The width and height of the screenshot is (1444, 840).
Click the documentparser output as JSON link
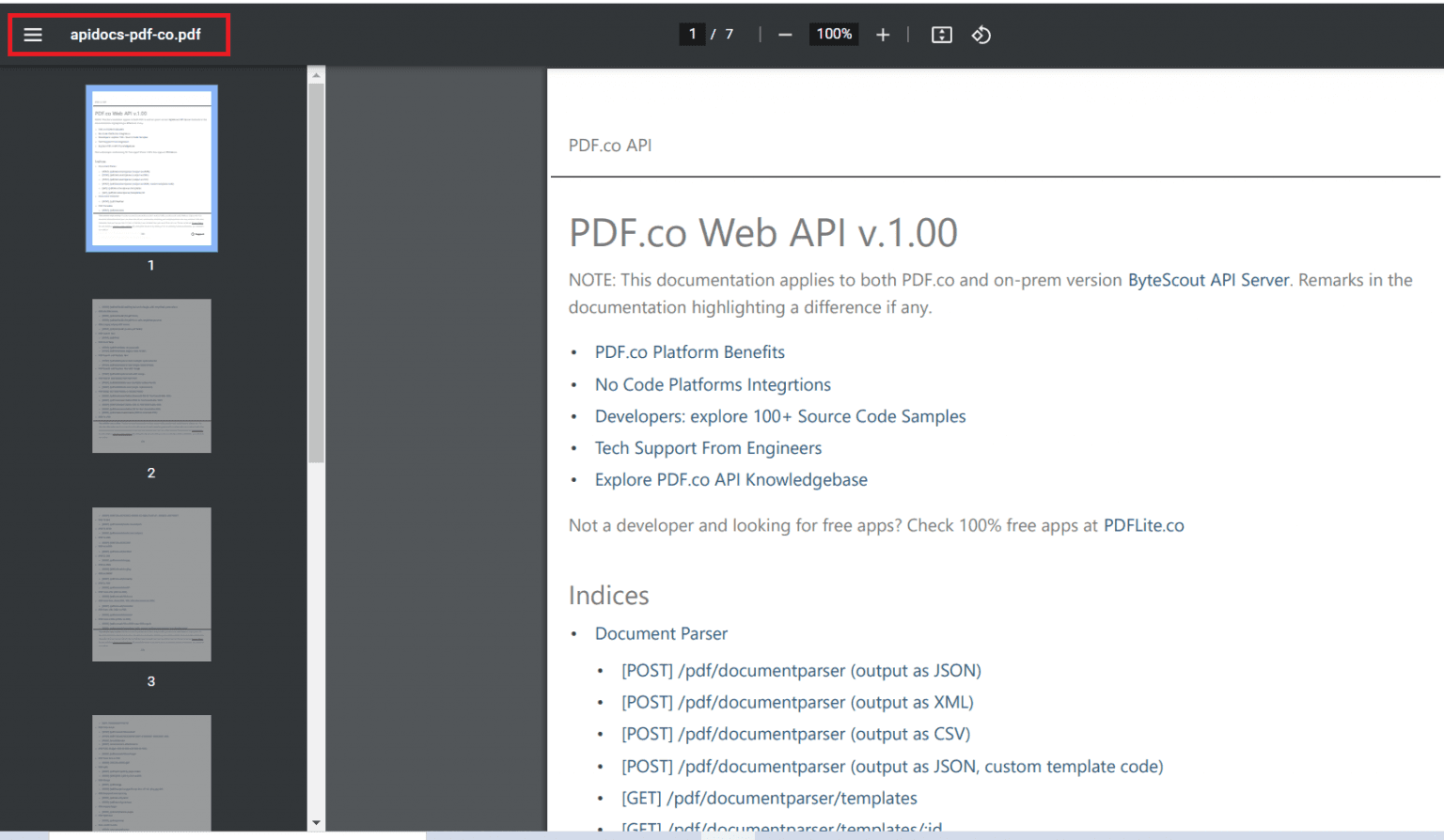pyautogui.click(x=800, y=670)
